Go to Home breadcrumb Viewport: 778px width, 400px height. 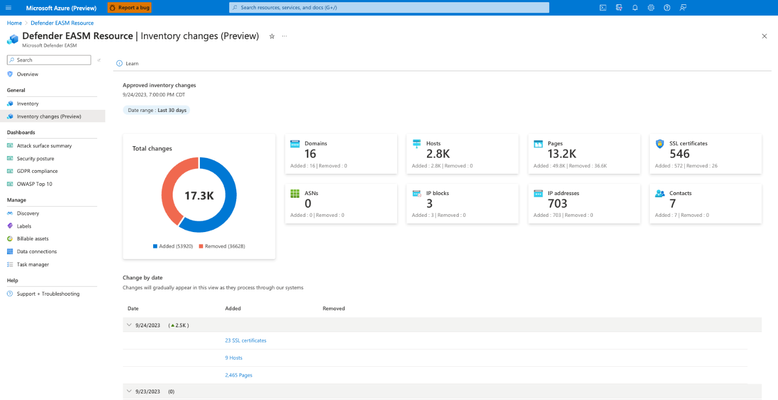(x=14, y=23)
